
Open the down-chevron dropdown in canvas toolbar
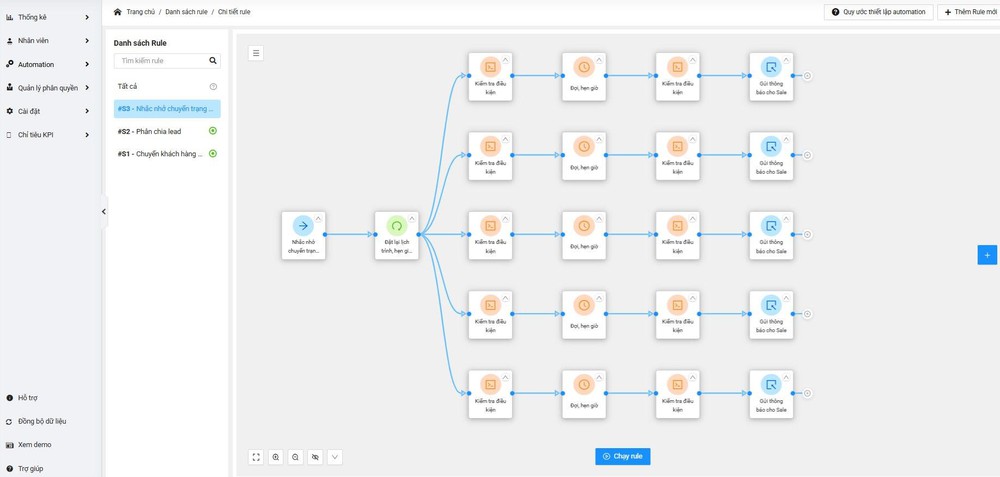[335, 457]
